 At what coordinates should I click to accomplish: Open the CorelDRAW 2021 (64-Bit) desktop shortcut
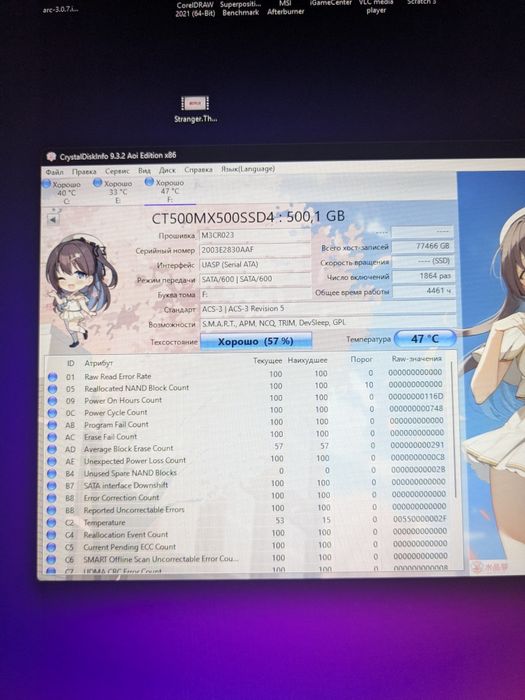click(195, 8)
